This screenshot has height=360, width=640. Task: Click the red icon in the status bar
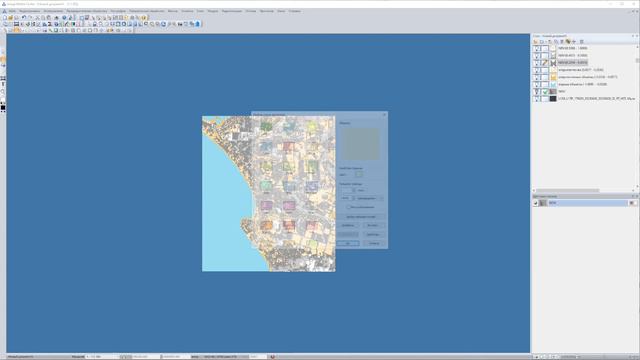pyautogui.click(x=273, y=357)
